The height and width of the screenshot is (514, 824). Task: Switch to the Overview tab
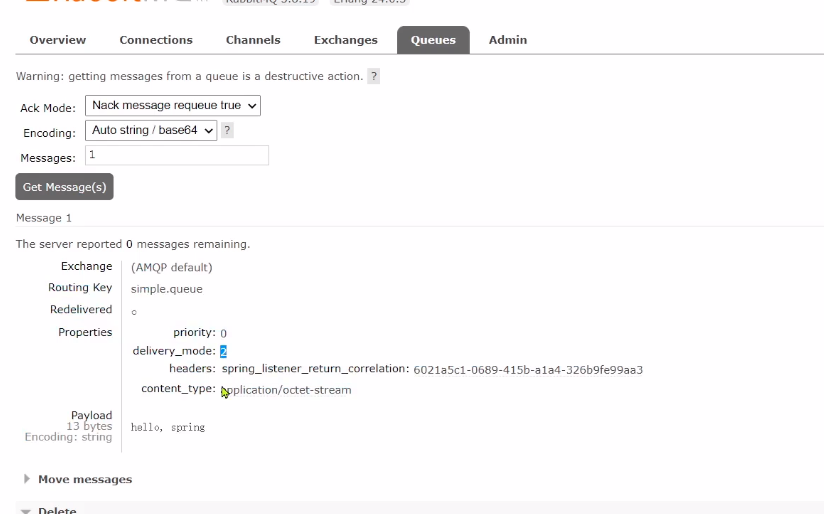click(58, 40)
